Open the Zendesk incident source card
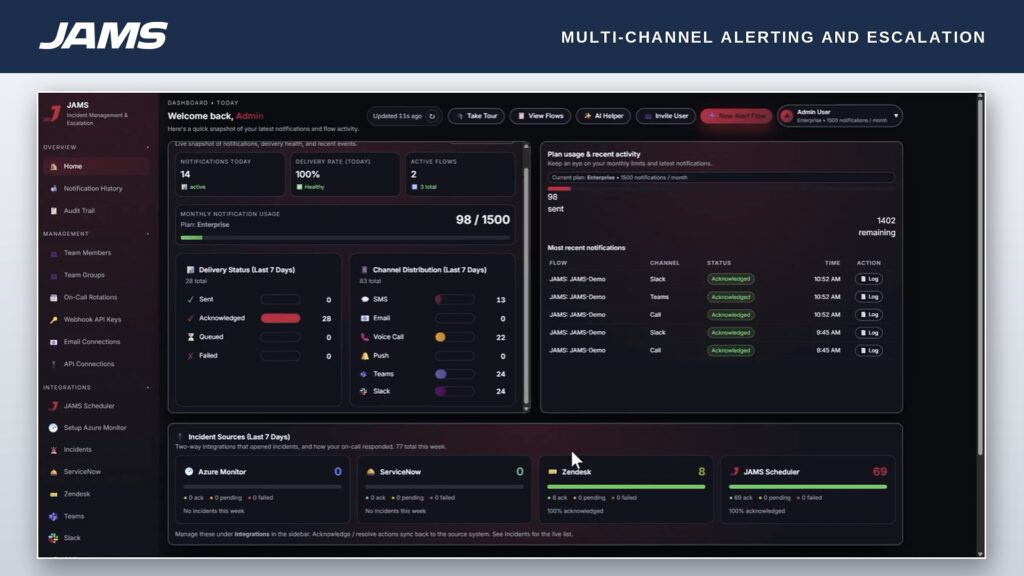Screen dimensions: 1024x576 click(x=626, y=490)
